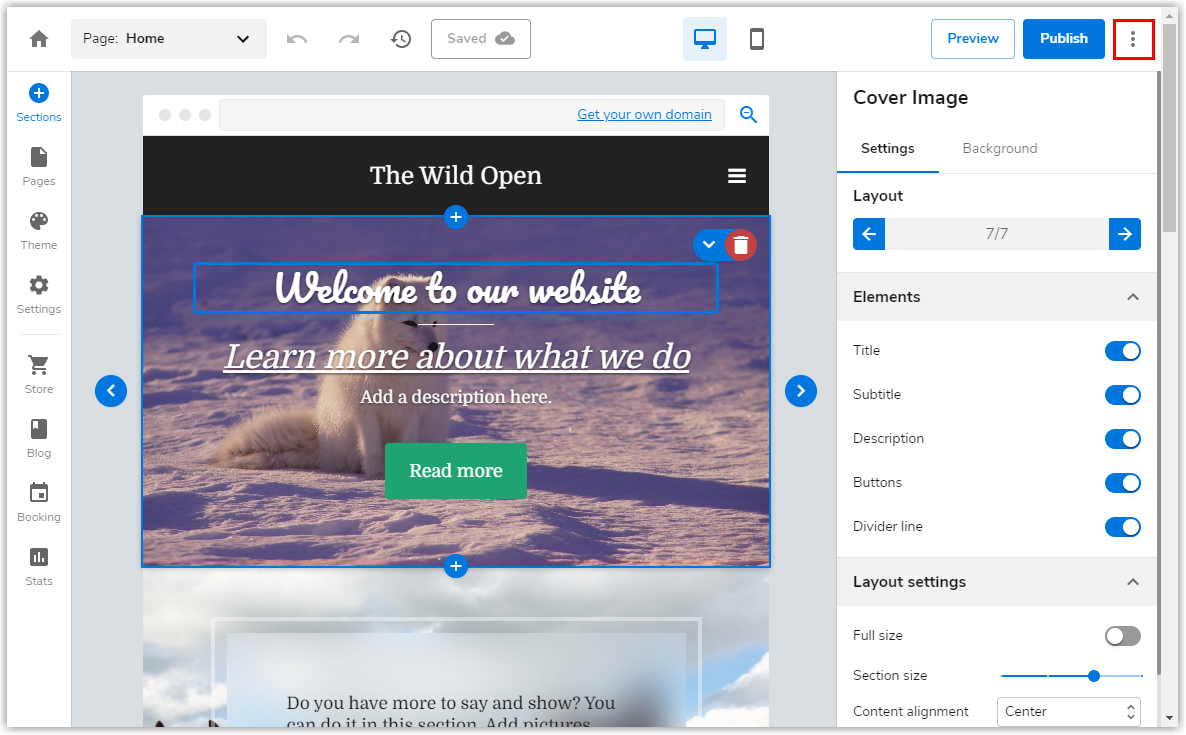Screen dimensions: 1186x735
Task: Expand section options chevron beside trash icon
Action: tap(709, 245)
